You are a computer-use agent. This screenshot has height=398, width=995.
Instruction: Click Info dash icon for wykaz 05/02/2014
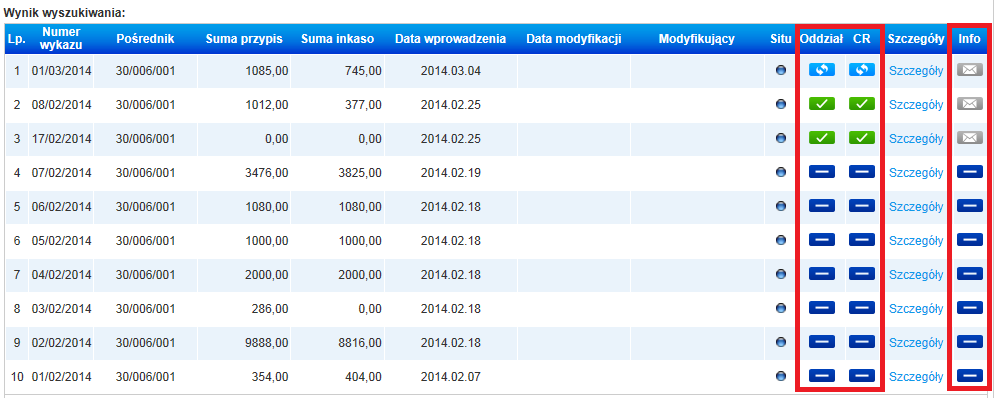click(x=969, y=241)
